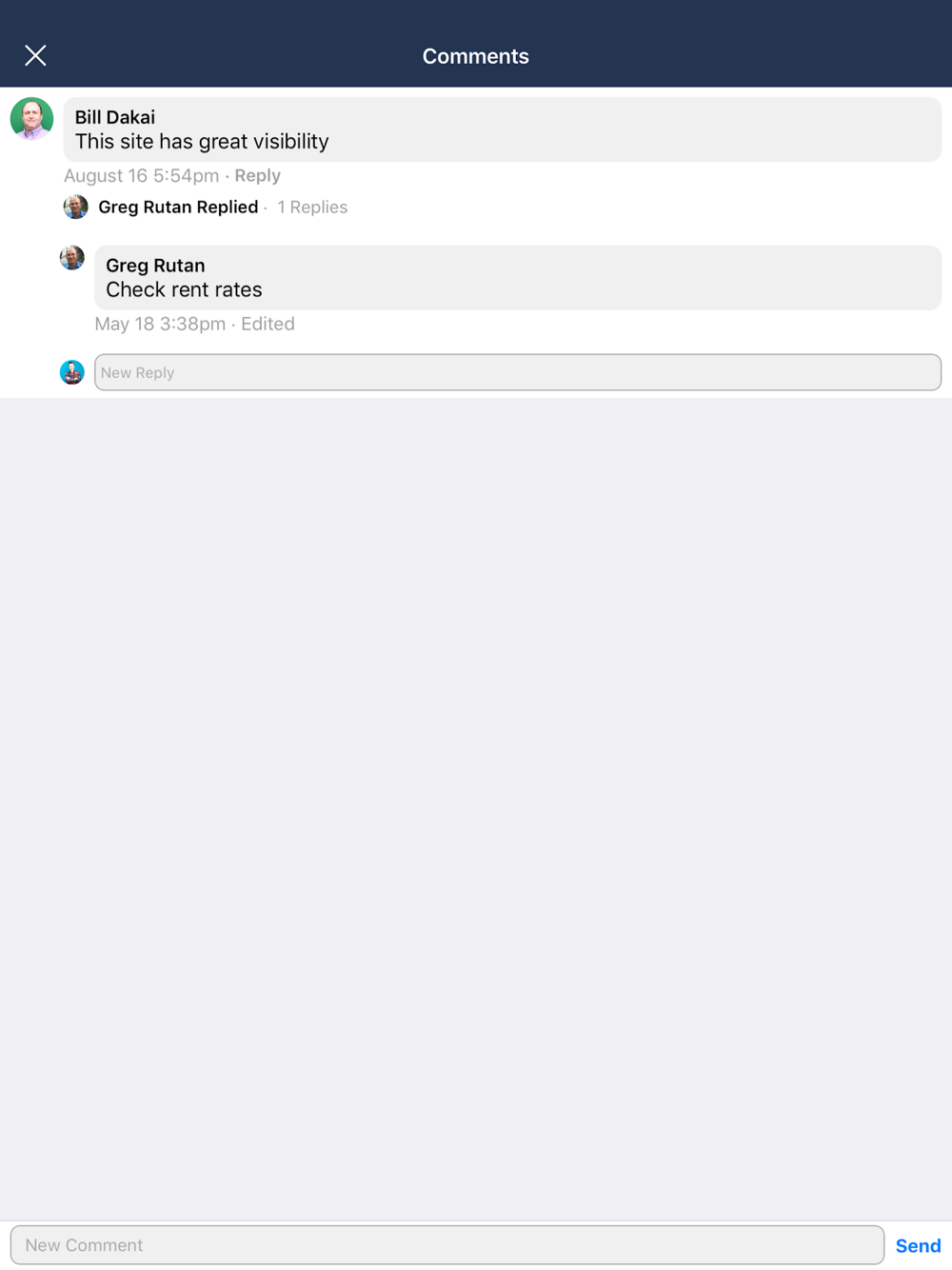The height and width of the screenshot is (1270, 952).
Task: Click Reply under Bill Dakai's comment
Action: (257, 175)
